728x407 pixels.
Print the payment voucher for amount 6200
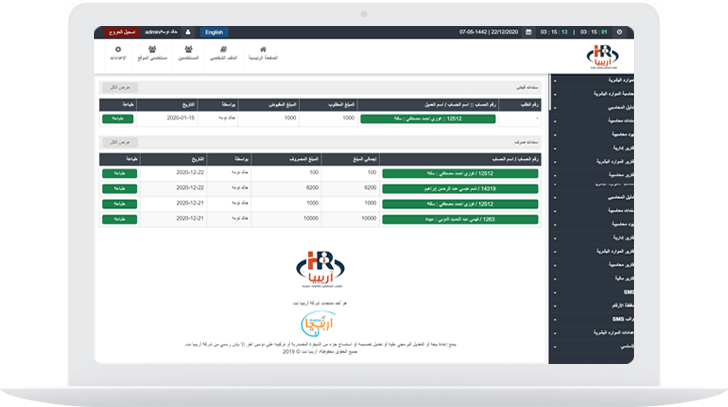(x=118, y=188)
